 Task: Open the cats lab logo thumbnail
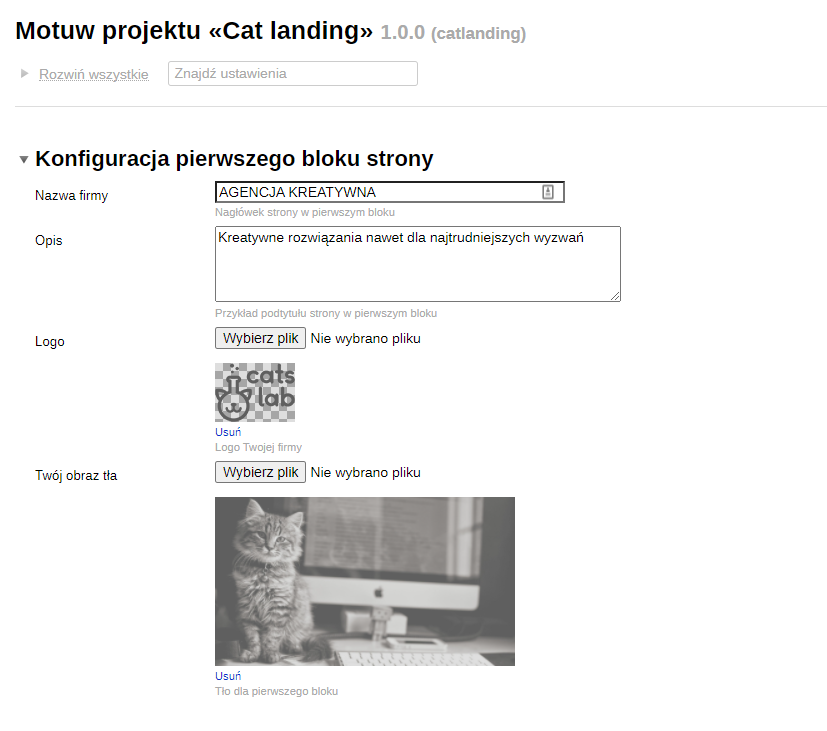tap(255, 392)
